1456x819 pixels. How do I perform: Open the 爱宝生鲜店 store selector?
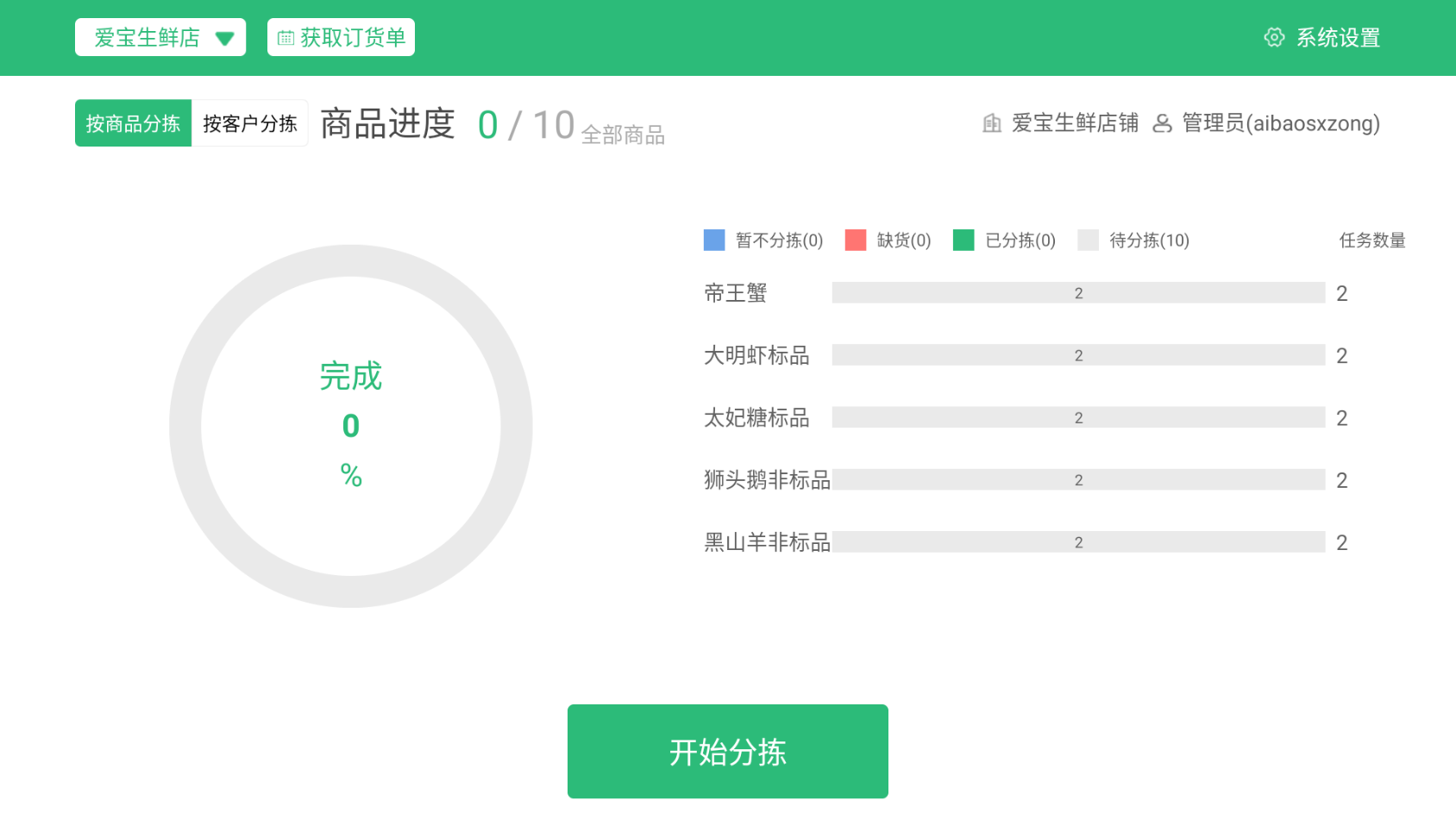pyautogui.click(x=147, y=38)
